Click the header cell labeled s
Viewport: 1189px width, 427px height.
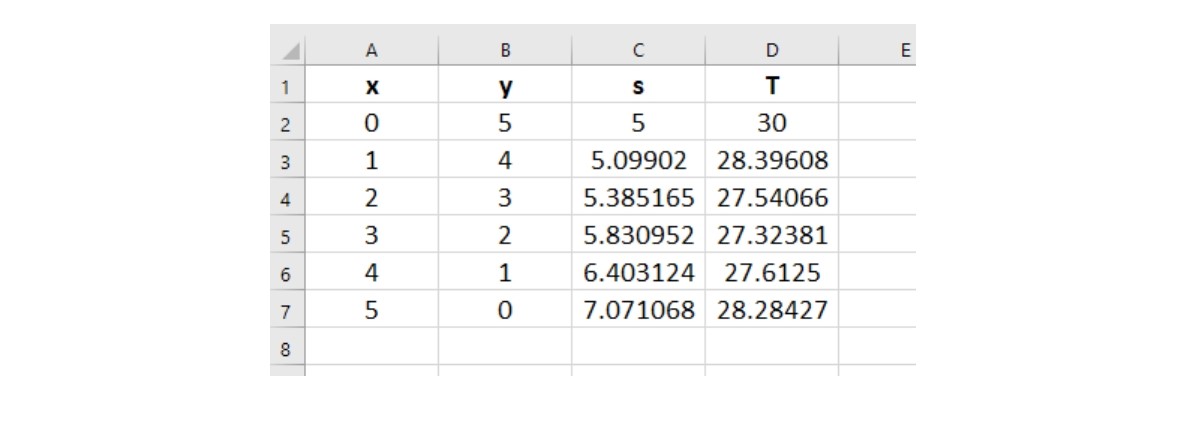[638, 87]
